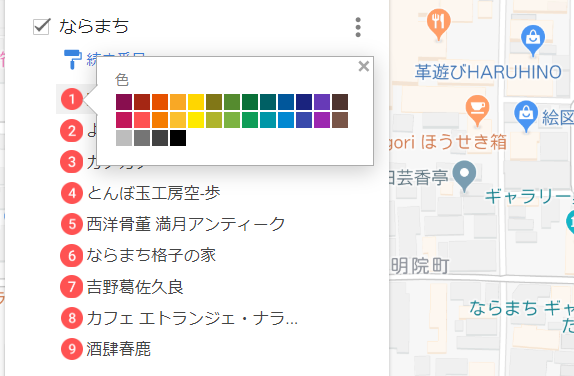Select marker number 2 icon

(x=72, y=131)
